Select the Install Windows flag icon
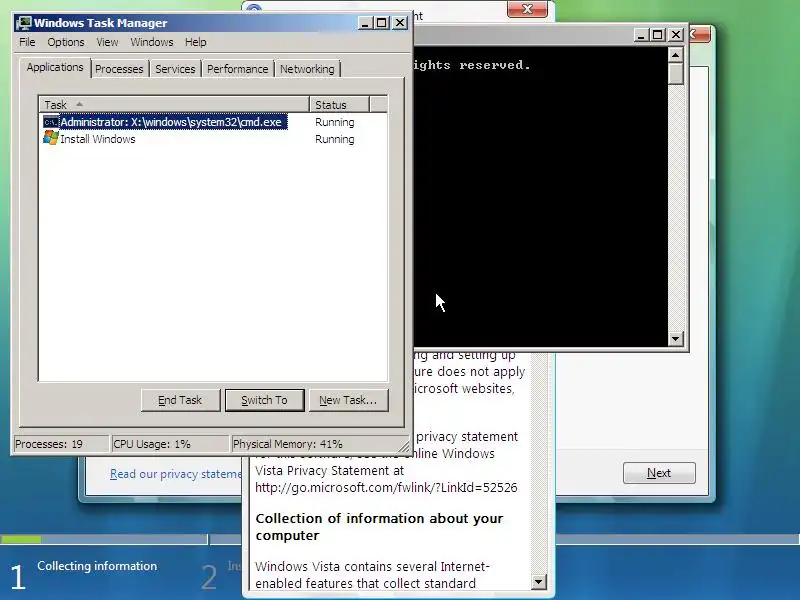 [x=51, y=138]
